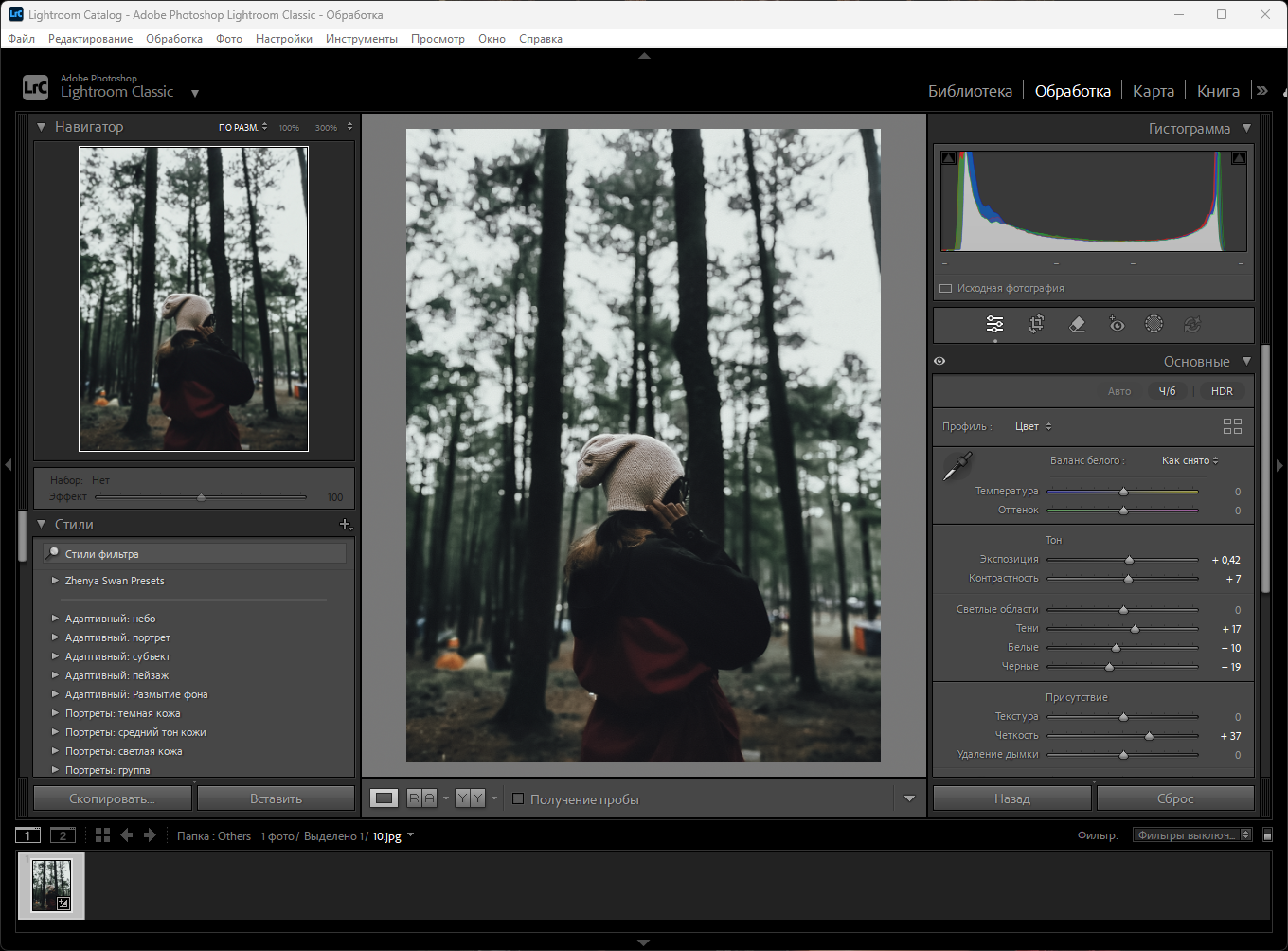Expand the Zhenya Swan Presets group
Image resolution: width=1288 pixels, height=951 pixels.
pyautogui.click(x=55, y=581)
